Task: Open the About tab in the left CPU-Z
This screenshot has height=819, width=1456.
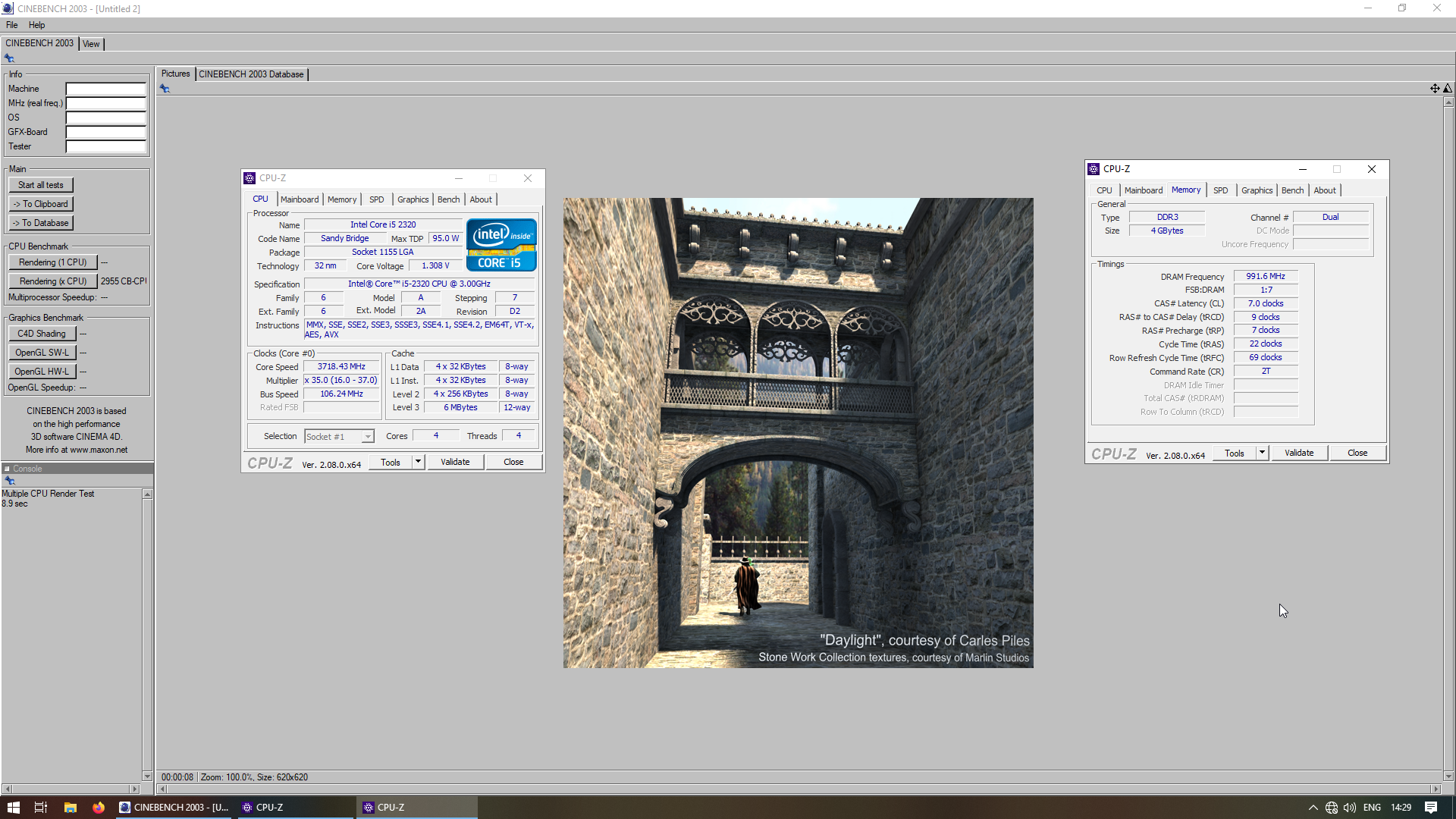Action: click(481, 199)
